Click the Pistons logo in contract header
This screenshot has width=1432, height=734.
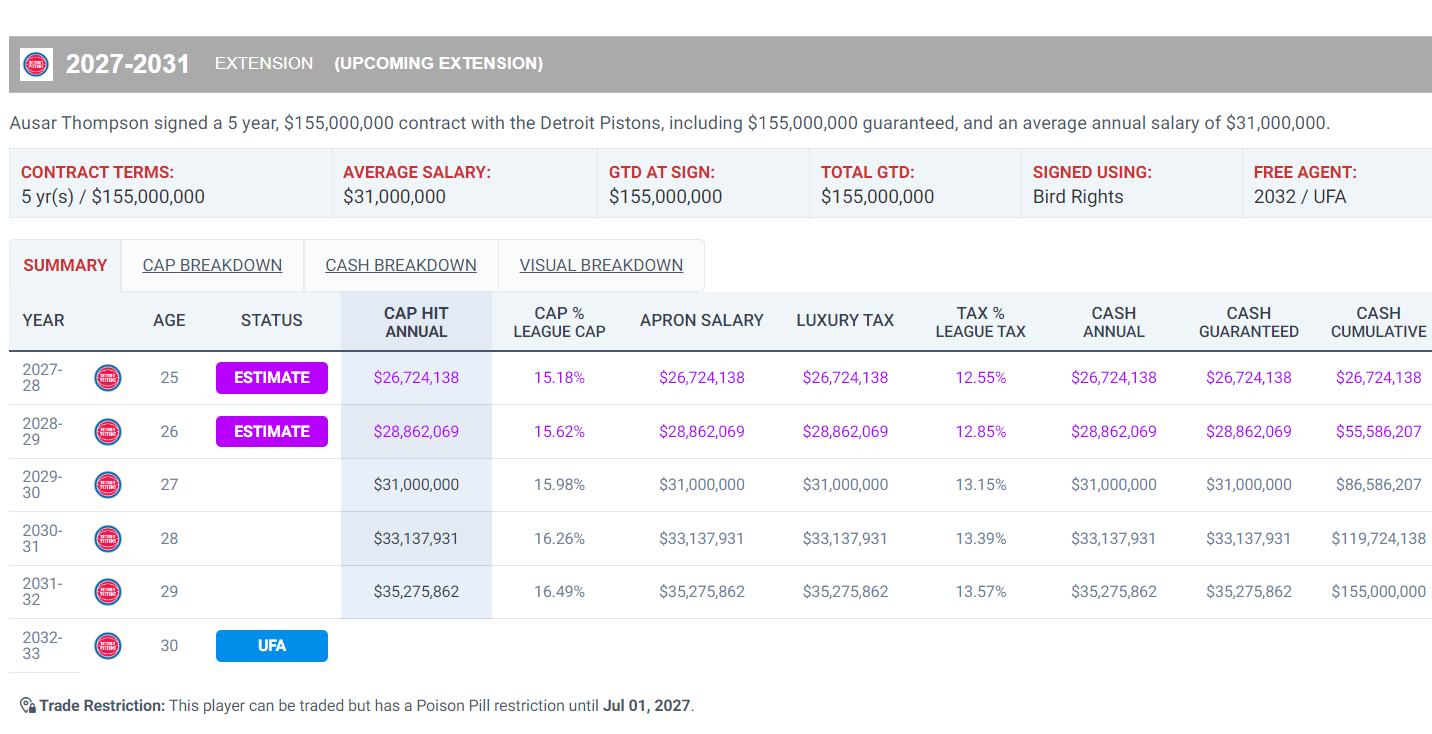(37, 64)
